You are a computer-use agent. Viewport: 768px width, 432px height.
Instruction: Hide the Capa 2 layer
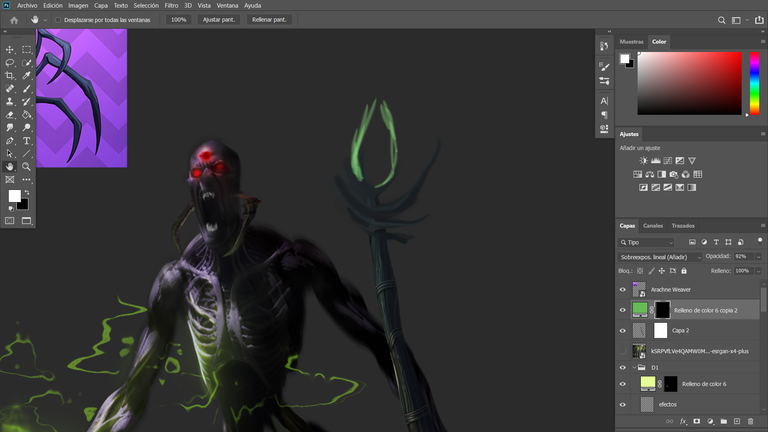[x=623, y=331]
